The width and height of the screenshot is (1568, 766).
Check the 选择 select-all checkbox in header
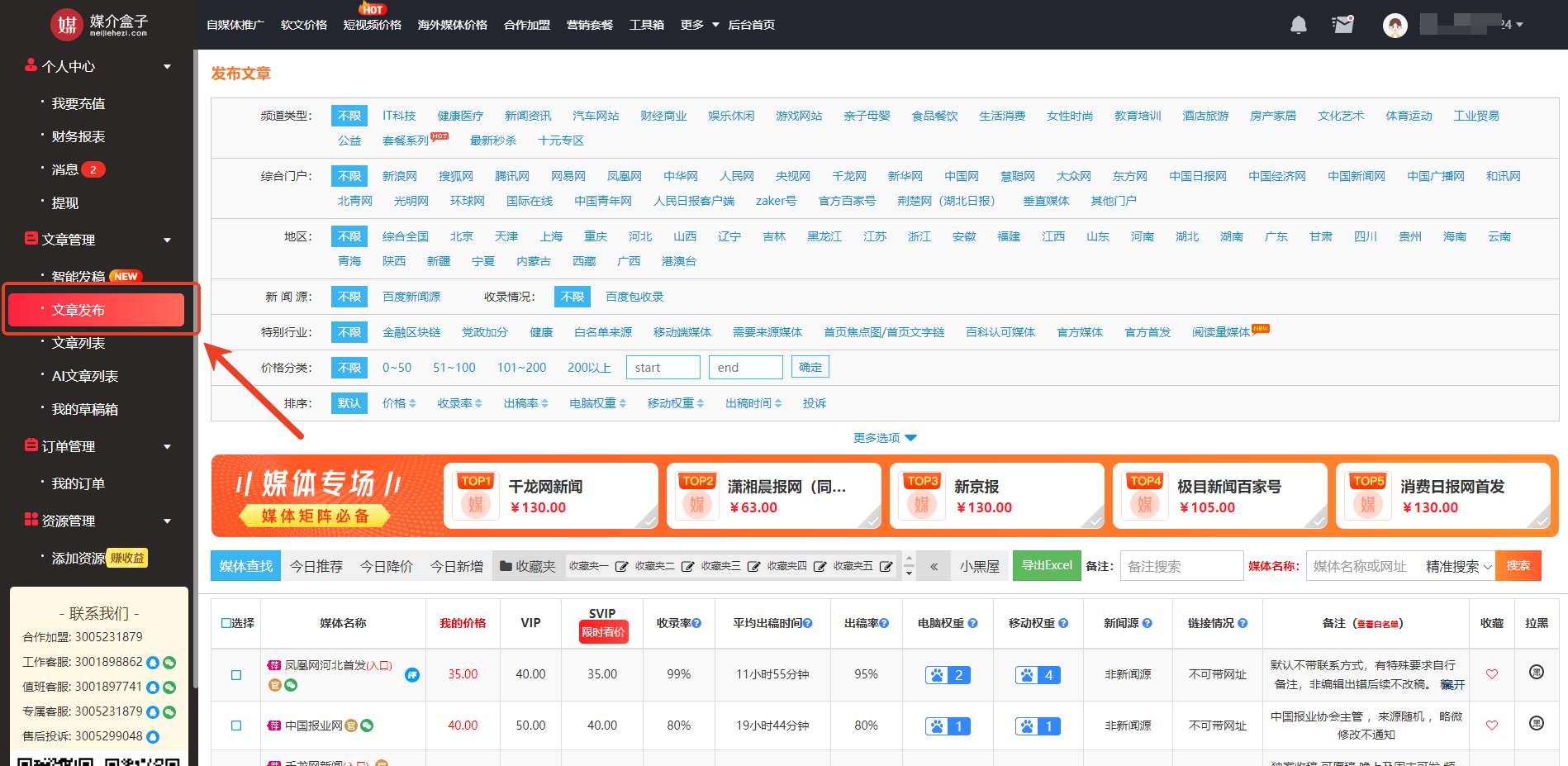226,623
